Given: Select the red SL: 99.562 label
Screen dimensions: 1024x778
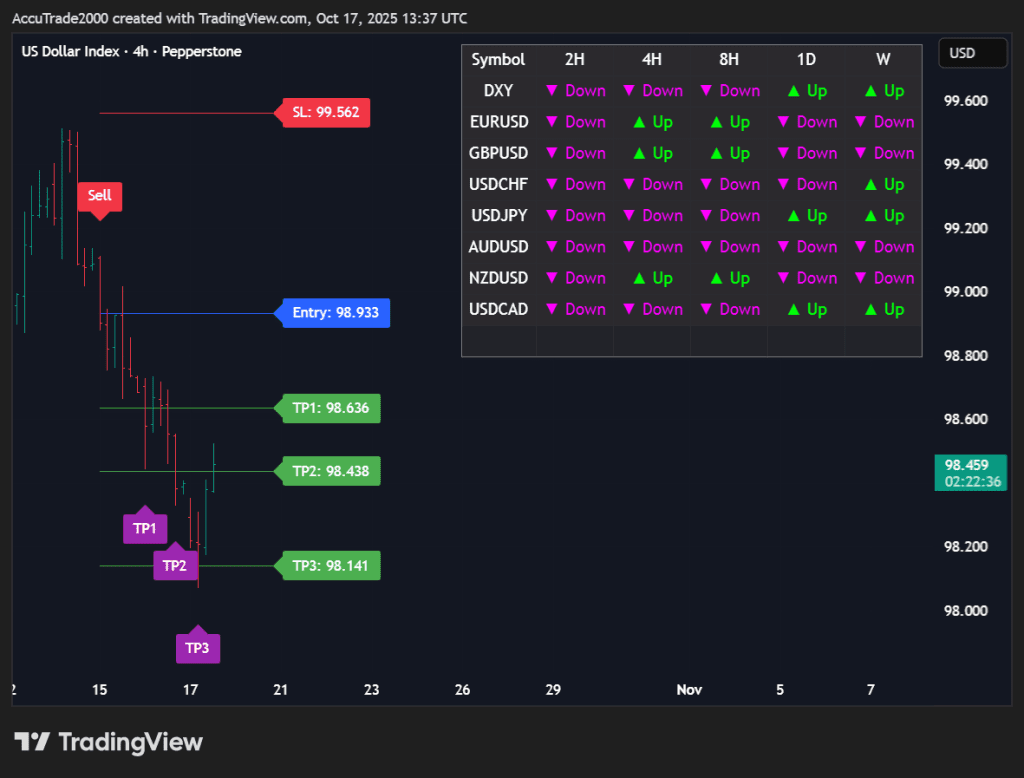Looking at the screenshot, I should click(x=325, y=113).
